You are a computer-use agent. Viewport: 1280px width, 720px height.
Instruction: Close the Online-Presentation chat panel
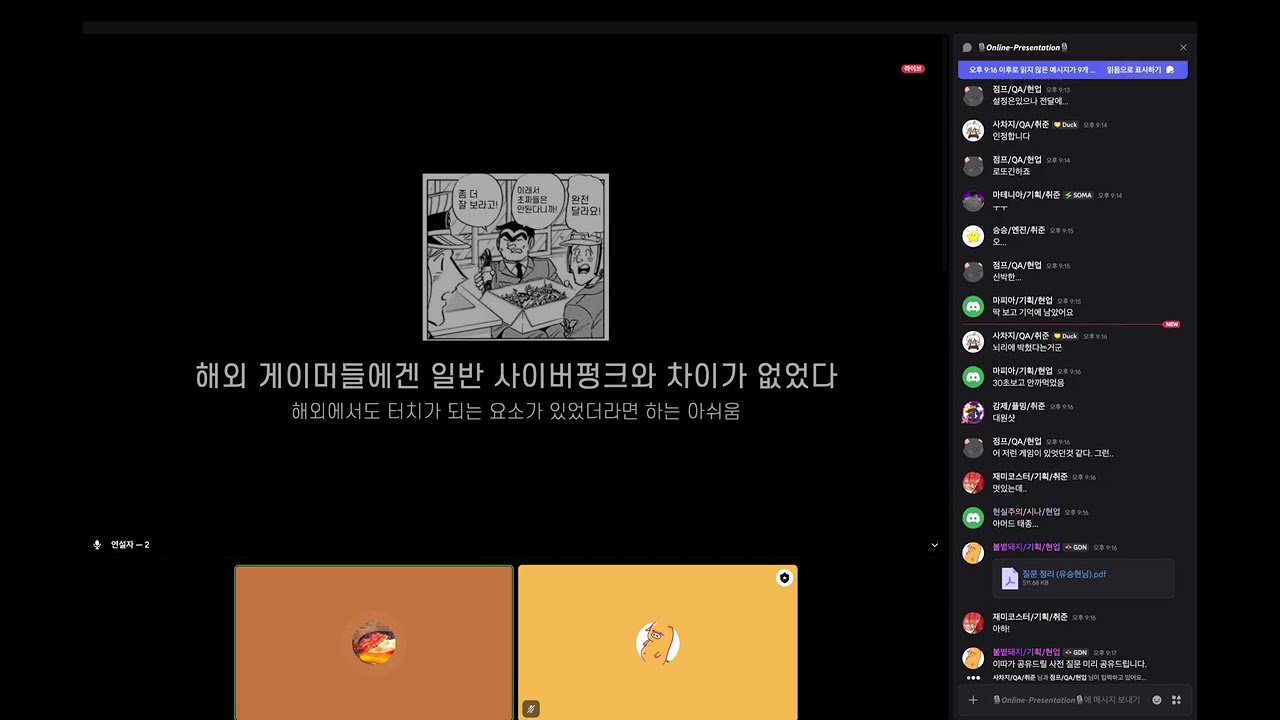point(1183,47)
